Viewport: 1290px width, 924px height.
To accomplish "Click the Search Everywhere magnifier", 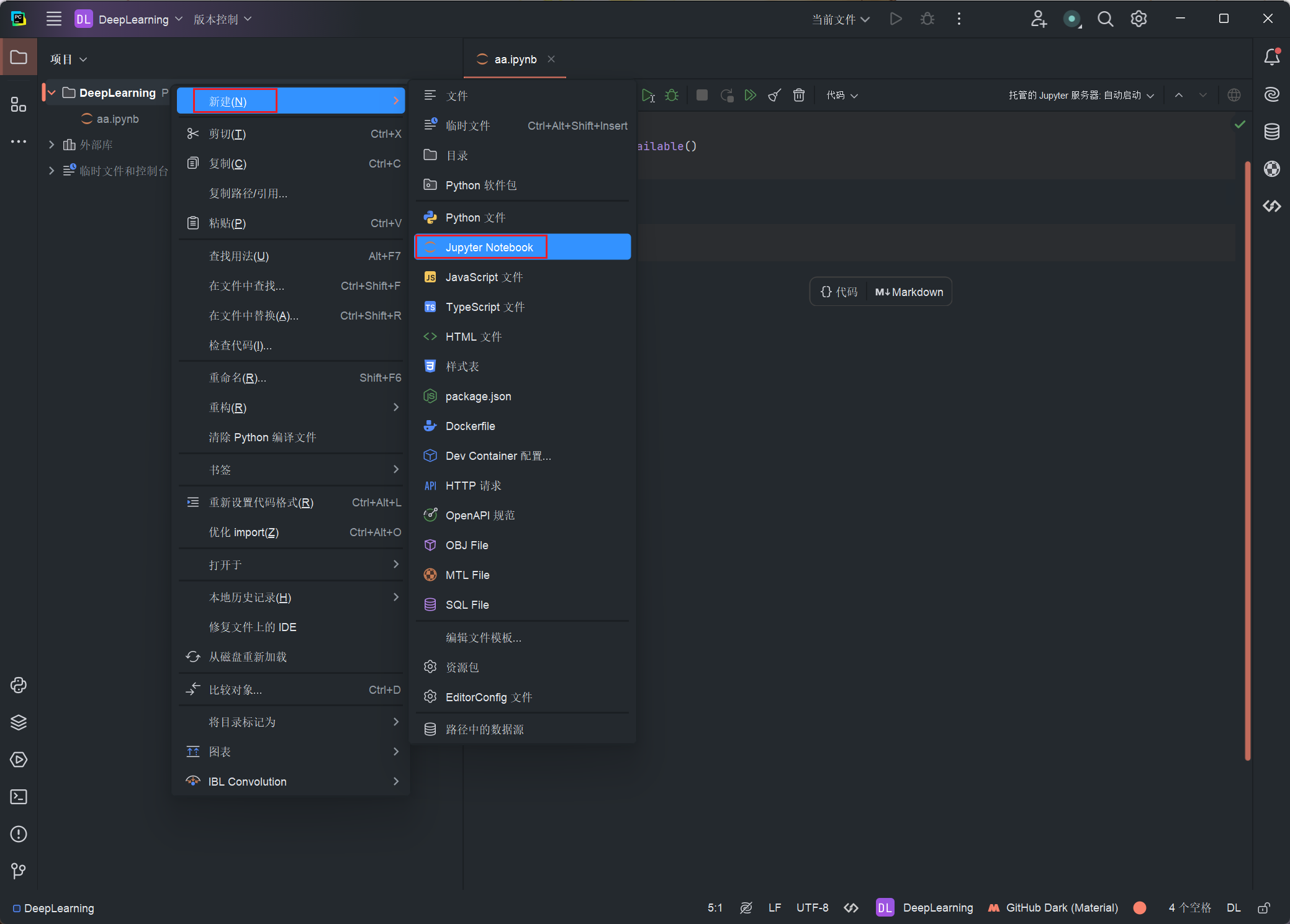I will click(x=1106, y=19).
